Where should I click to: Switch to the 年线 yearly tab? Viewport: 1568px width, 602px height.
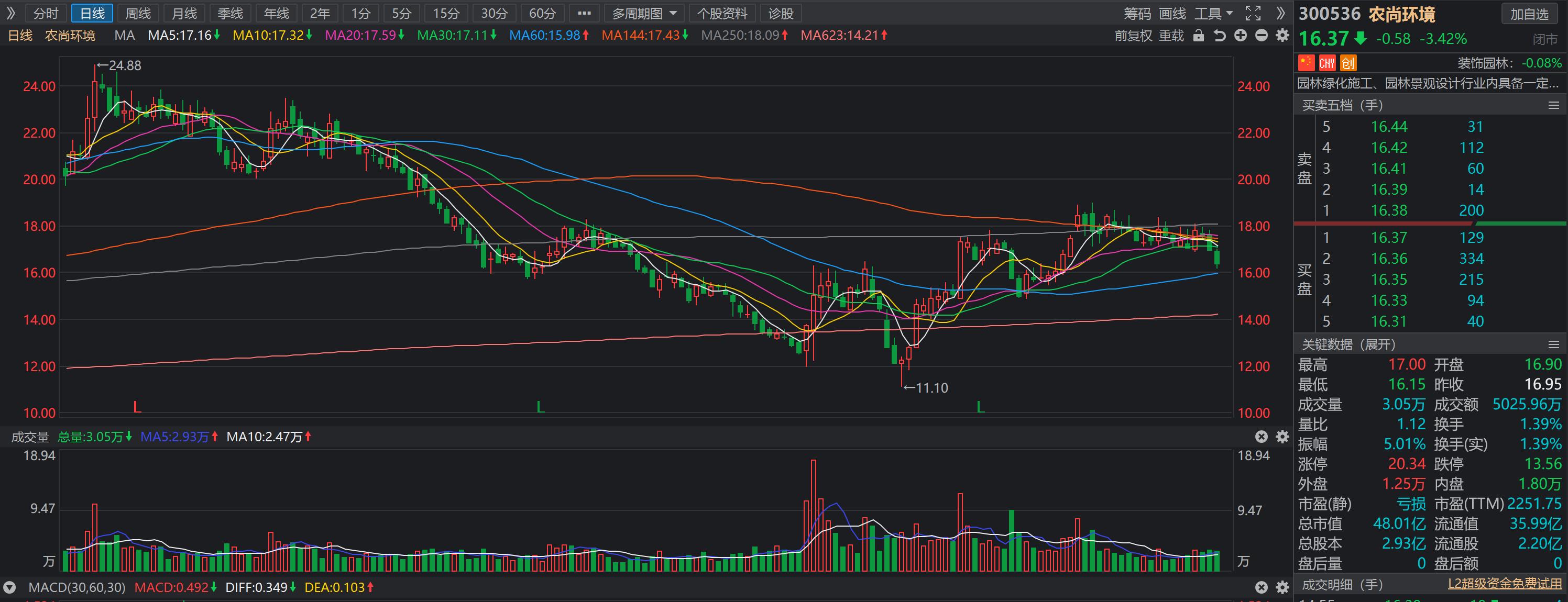click(276, 14)
